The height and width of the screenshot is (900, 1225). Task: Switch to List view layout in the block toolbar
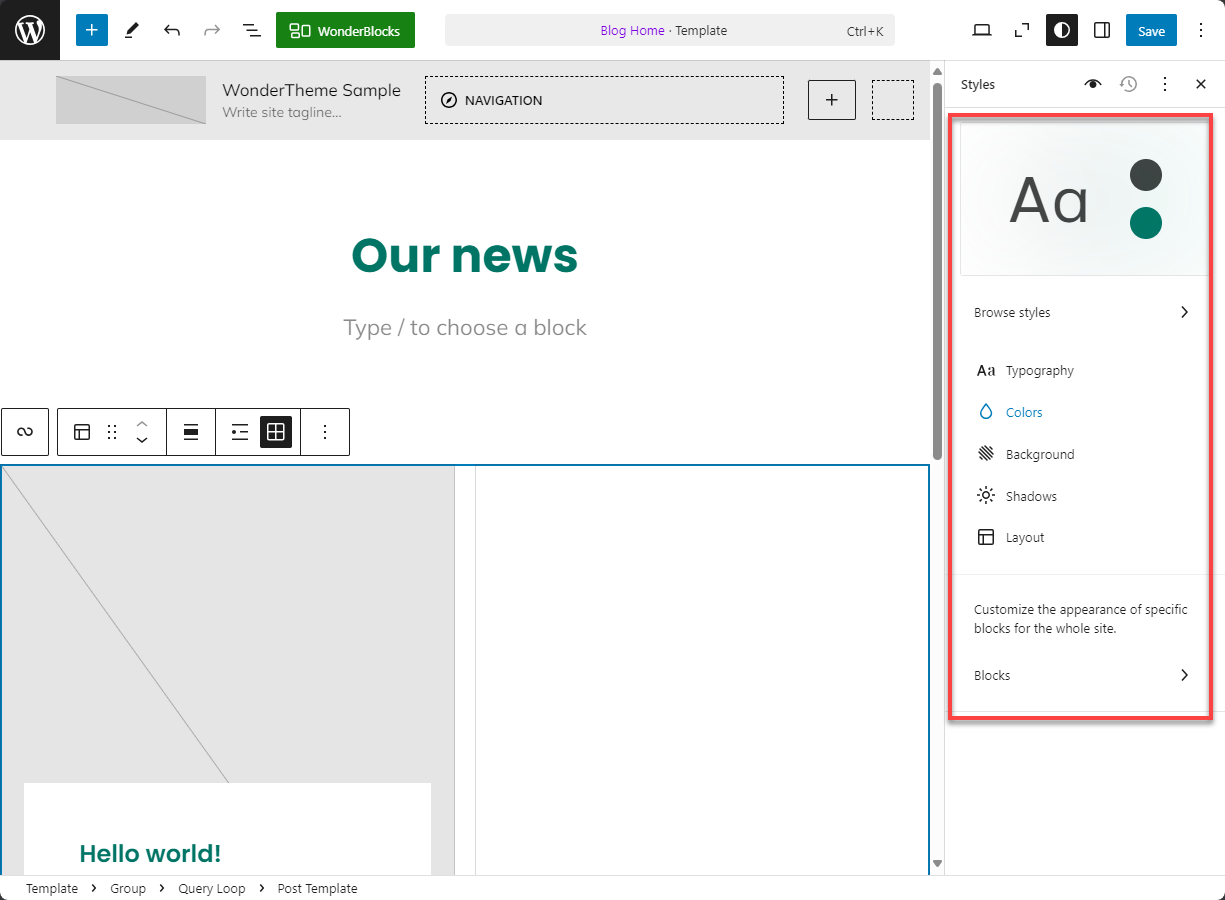pyautogui.click(x=239, y=432)
